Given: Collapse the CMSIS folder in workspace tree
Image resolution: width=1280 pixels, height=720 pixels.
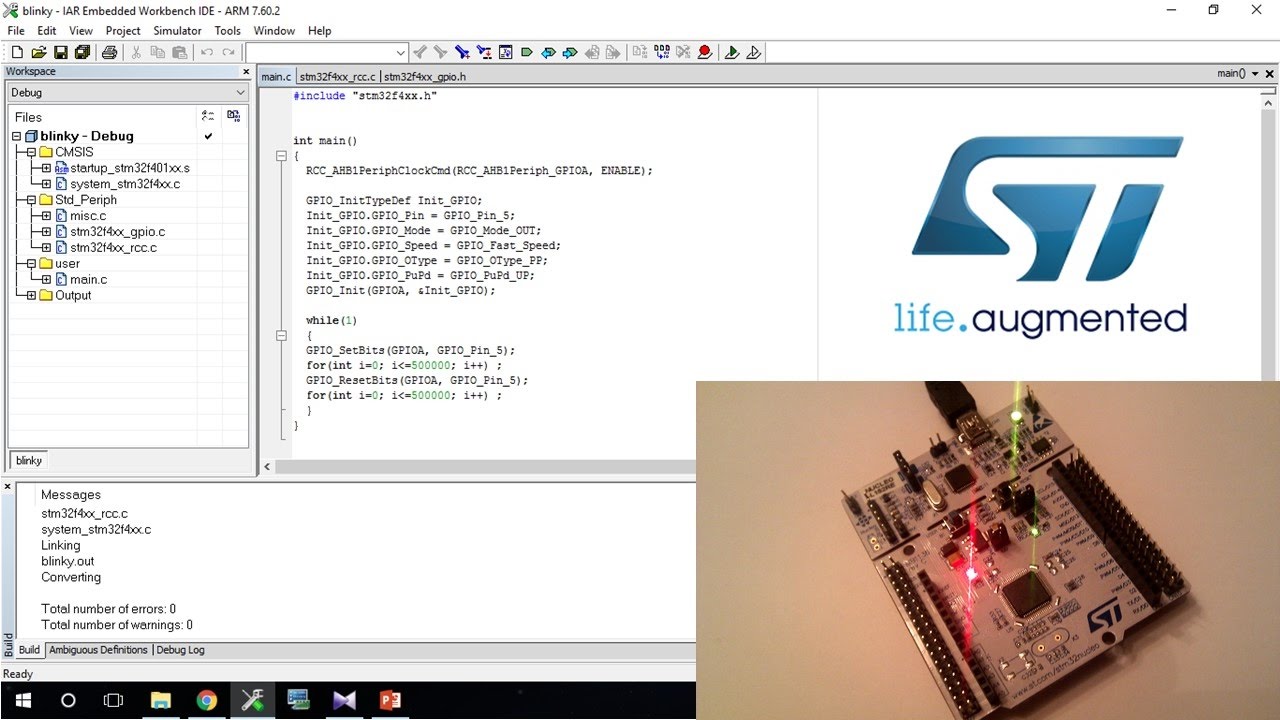Looking at the screenshot, I should [x=31, y=152].
